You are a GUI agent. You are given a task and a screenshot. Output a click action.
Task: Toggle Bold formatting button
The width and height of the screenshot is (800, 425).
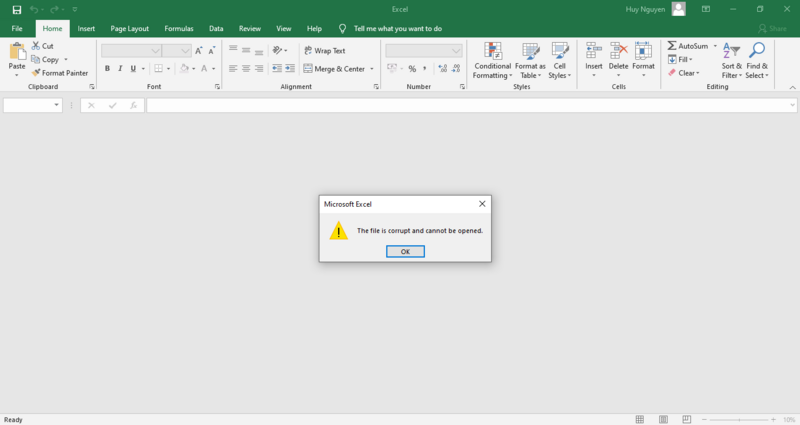(107, 69)
